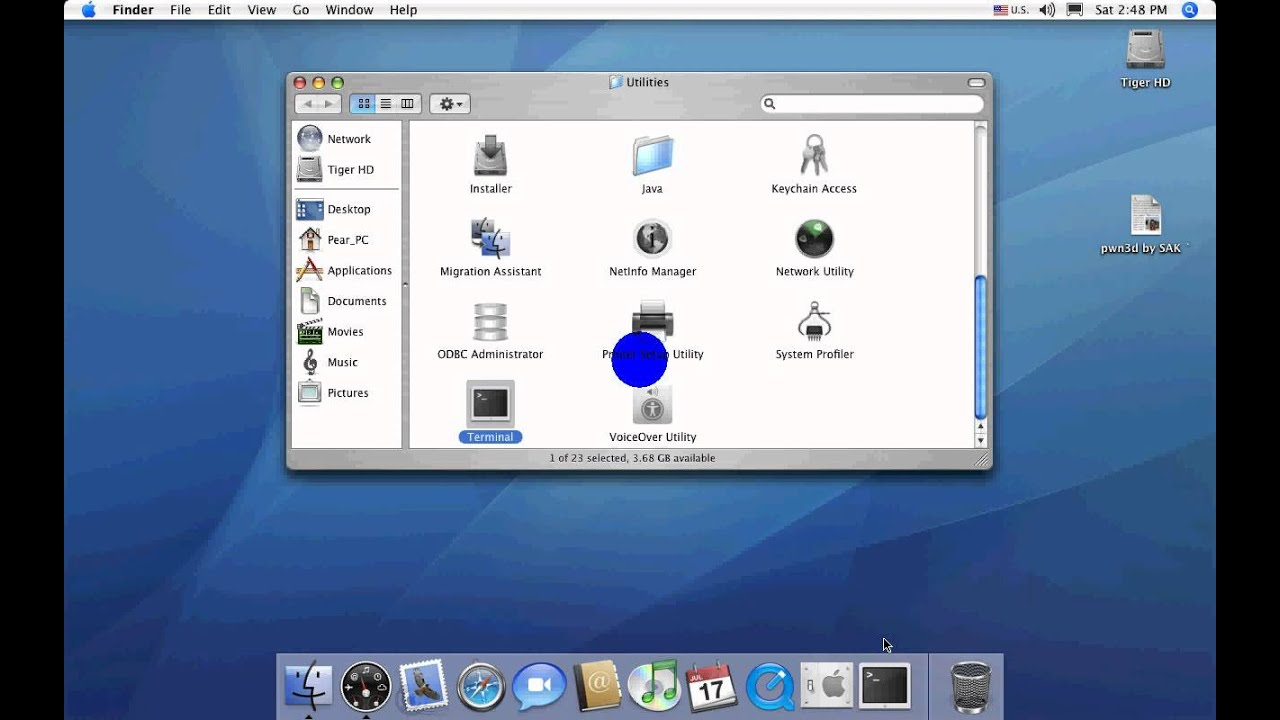The image size is (1280, 720).
Task: Open the Trash in the Dock
Action: tap(970, 687)
